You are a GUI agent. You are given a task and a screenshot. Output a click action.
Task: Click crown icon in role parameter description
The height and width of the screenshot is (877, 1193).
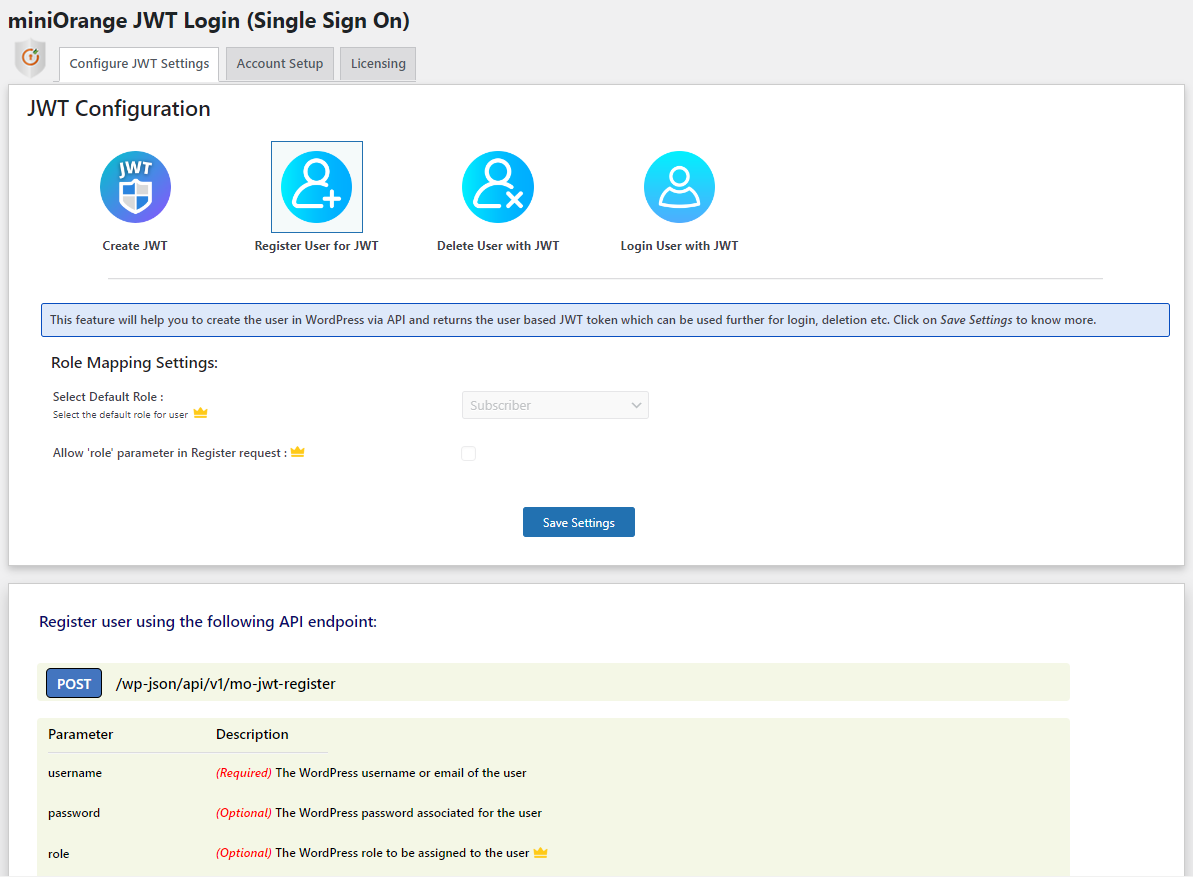tap(540, 853)
